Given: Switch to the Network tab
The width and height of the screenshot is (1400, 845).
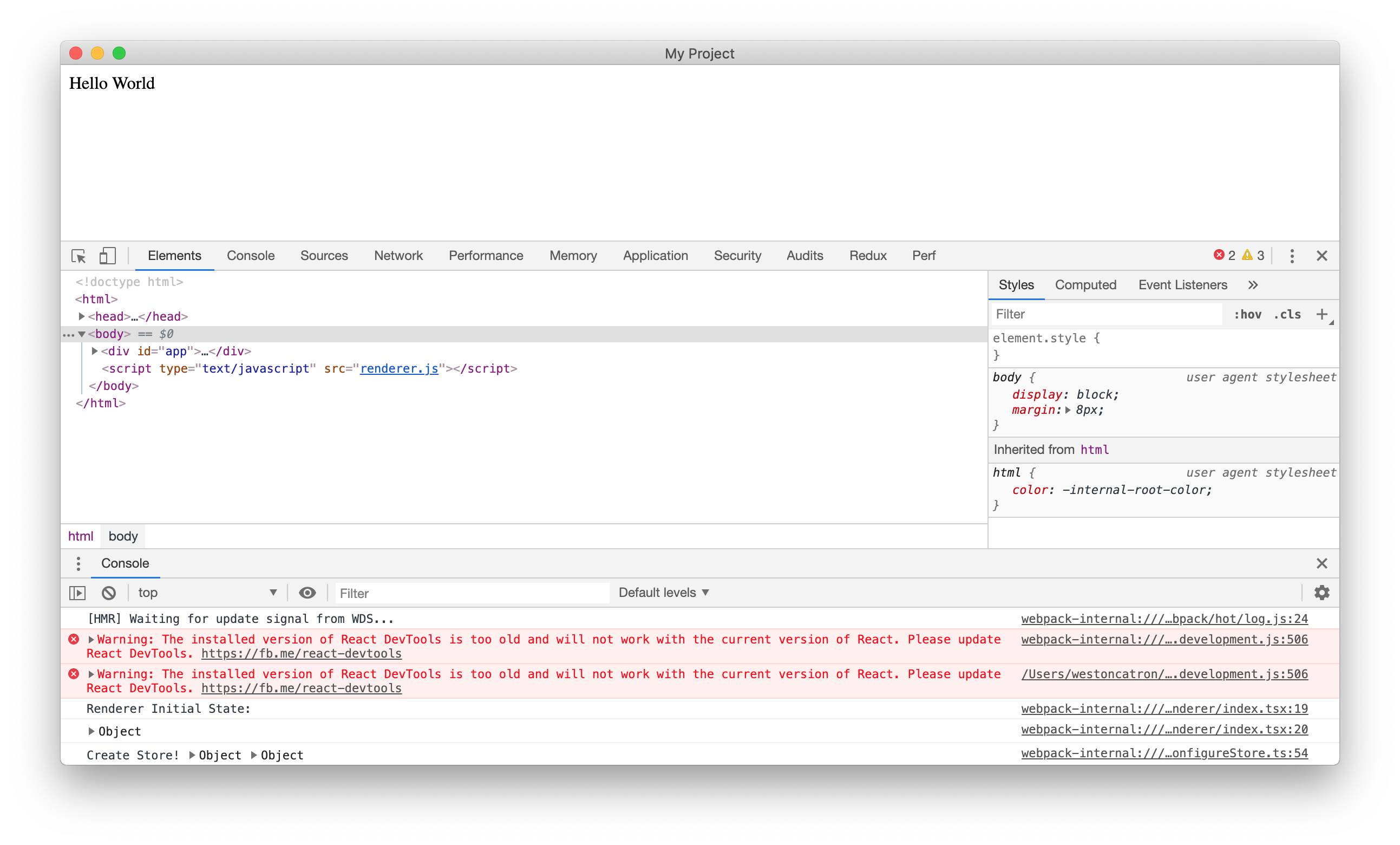Looking at the screenshot, I should [398, 255].
